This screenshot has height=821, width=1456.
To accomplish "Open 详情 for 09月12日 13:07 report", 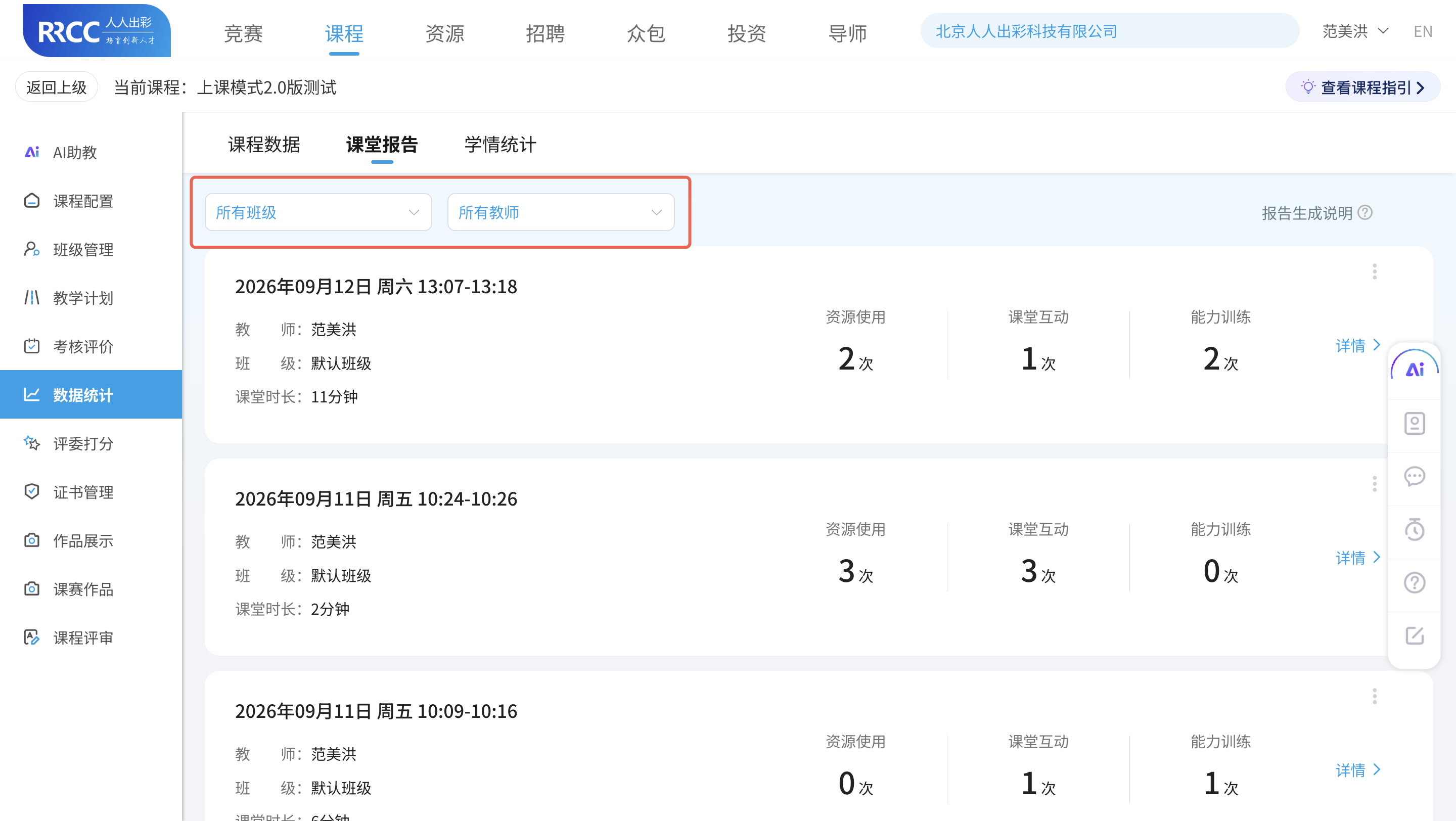I will 1357,345.
